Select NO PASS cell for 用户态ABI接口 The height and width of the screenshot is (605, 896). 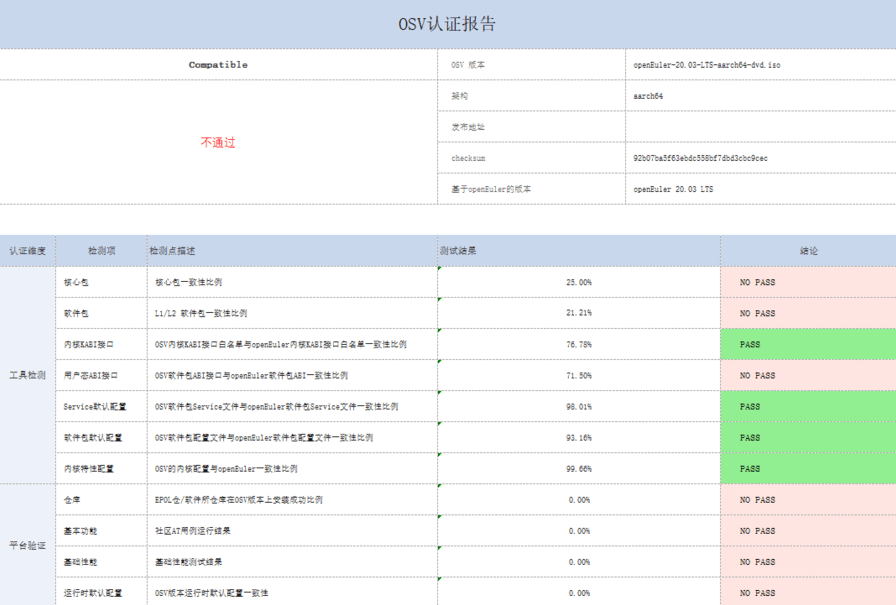click(x=808, y=375)
